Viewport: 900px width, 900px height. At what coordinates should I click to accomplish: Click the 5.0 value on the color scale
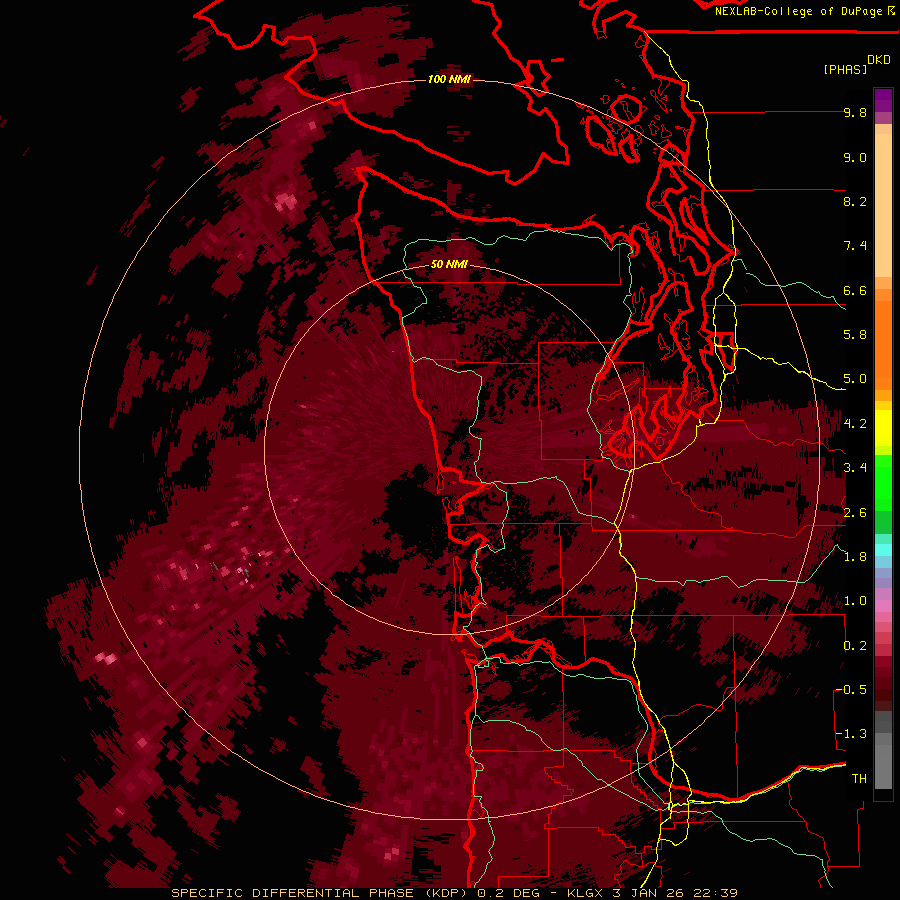[855, 379]
